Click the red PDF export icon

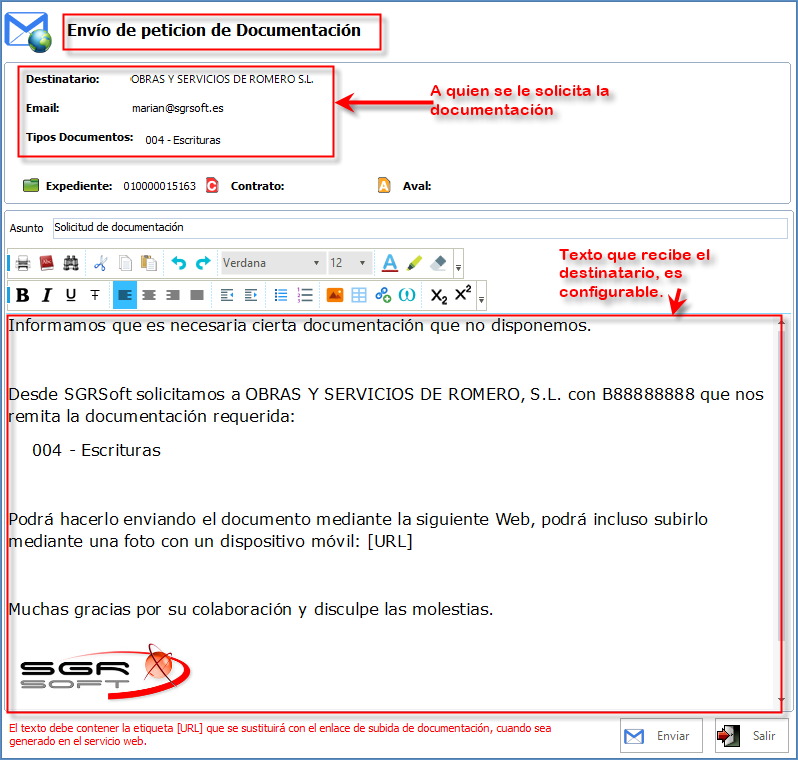[x=47, y=263]
